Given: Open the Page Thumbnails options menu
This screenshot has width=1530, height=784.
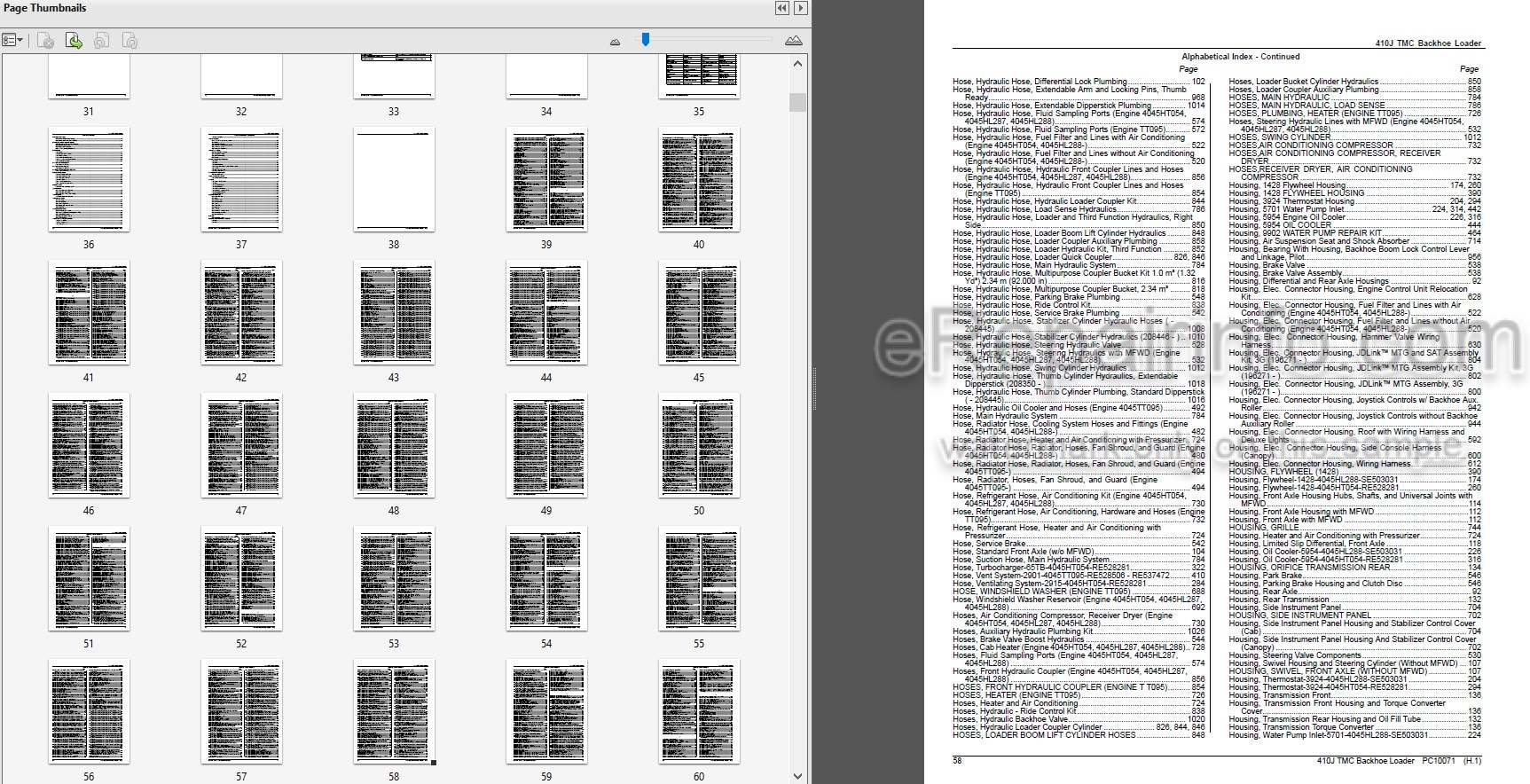Looking at the screenshot, I should (x=12, y=41).
